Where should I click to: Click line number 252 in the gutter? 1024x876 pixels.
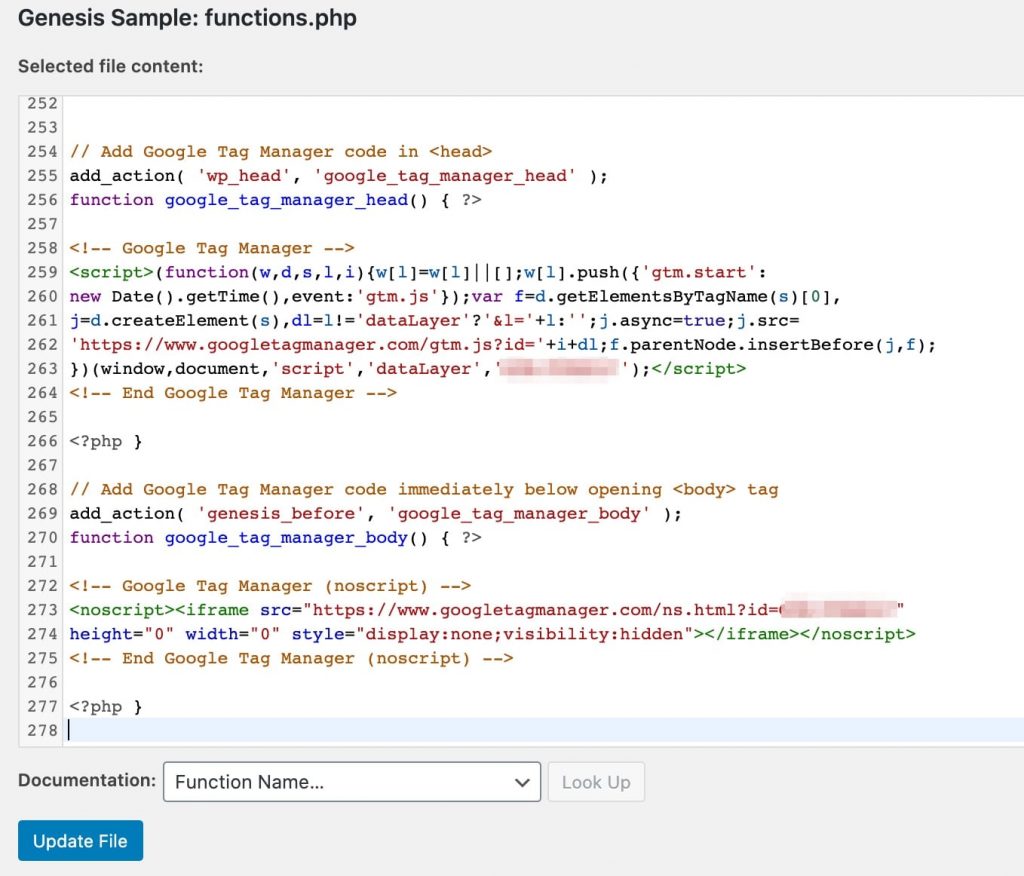(x=42, y=103)
